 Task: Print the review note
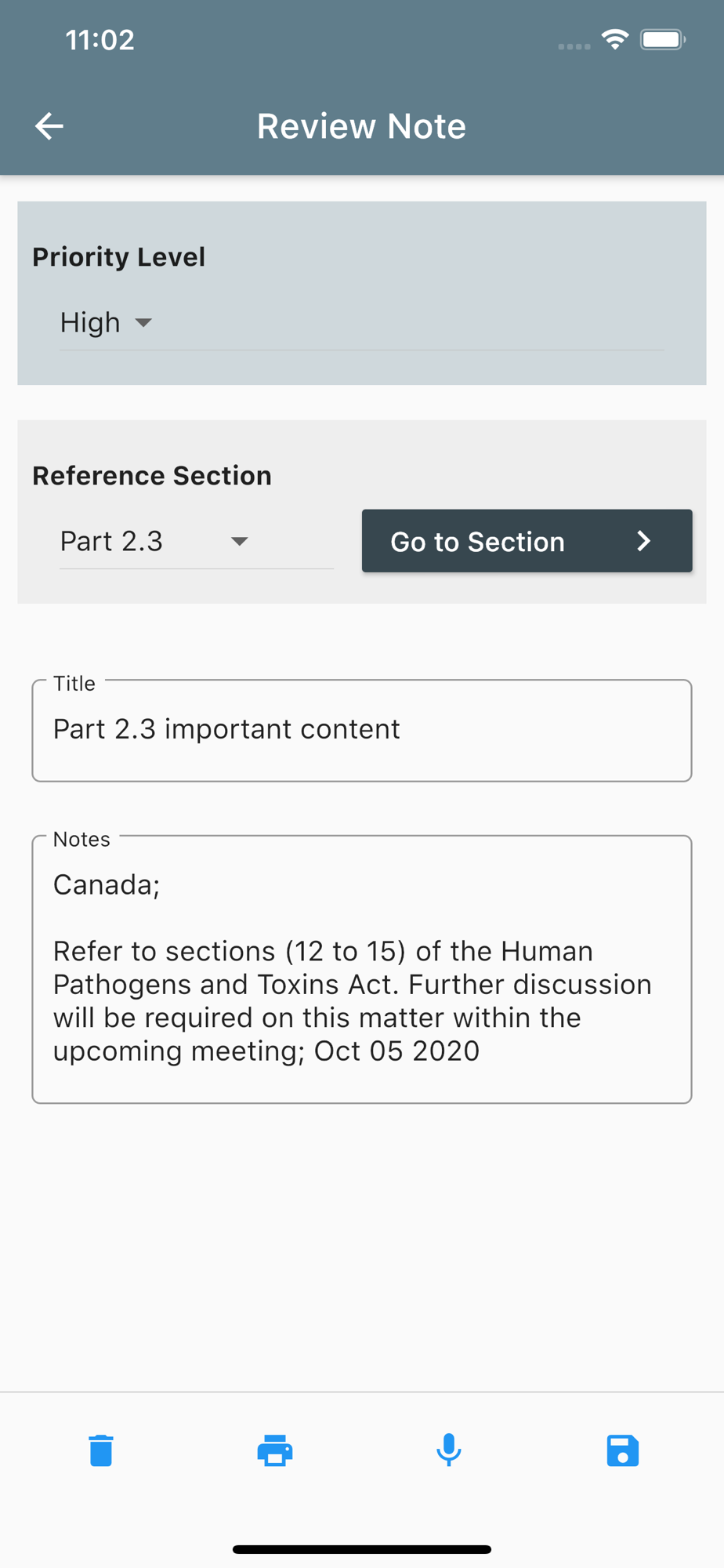[275, 1450]
